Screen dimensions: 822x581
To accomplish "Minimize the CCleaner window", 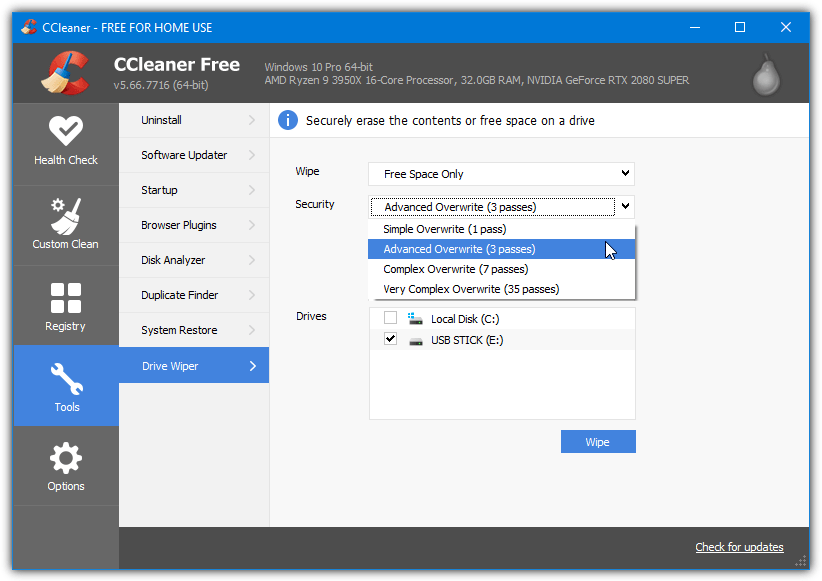I will point(695,27).
